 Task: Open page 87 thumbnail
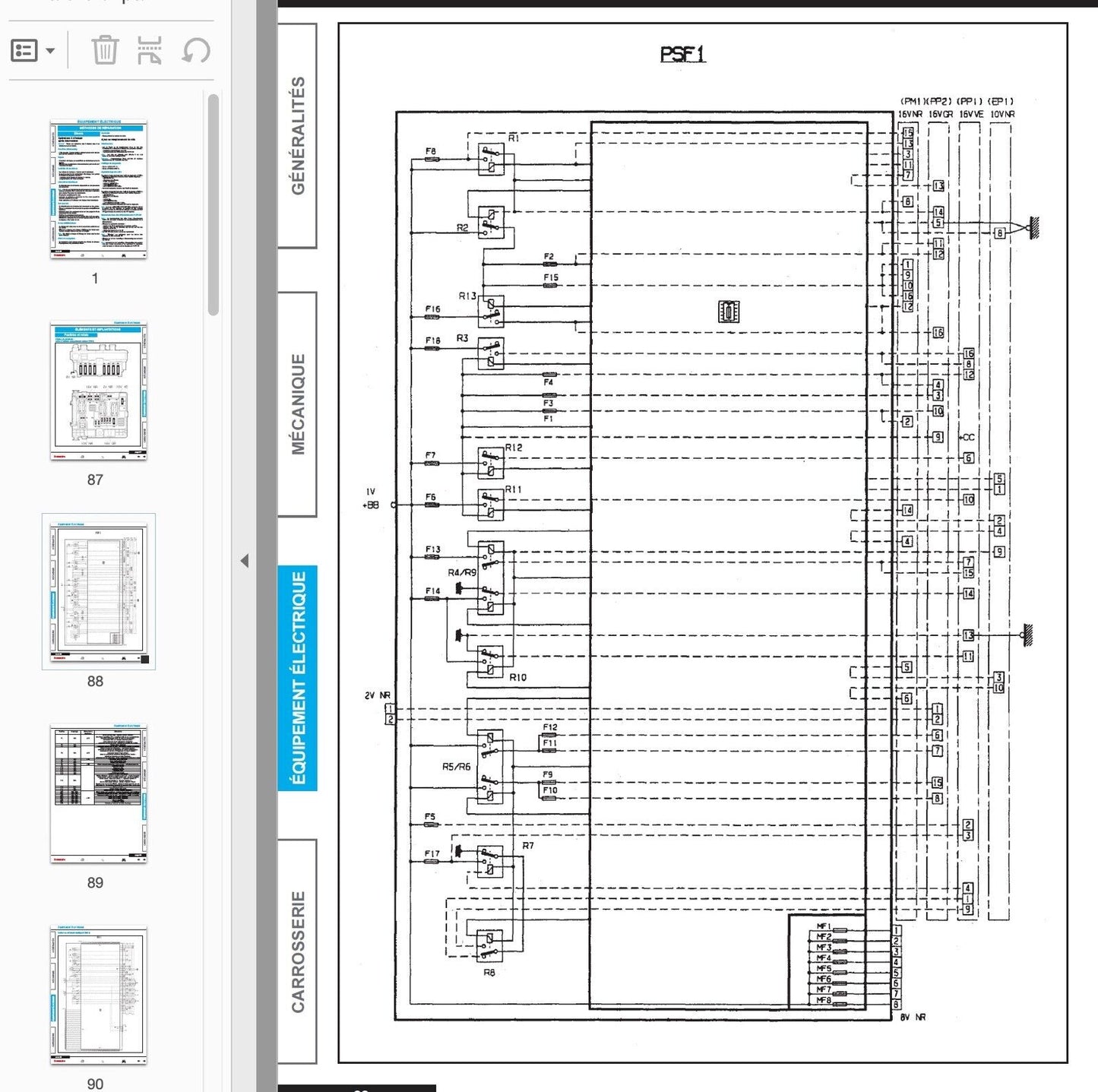[98, 391]
